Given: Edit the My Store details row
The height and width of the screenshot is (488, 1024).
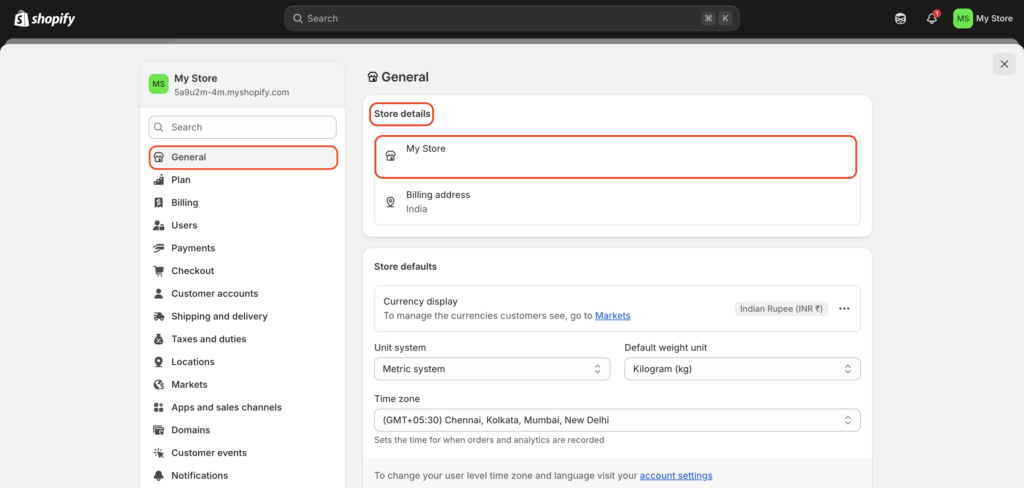Looking at the screenshot, I should (616, 156).
